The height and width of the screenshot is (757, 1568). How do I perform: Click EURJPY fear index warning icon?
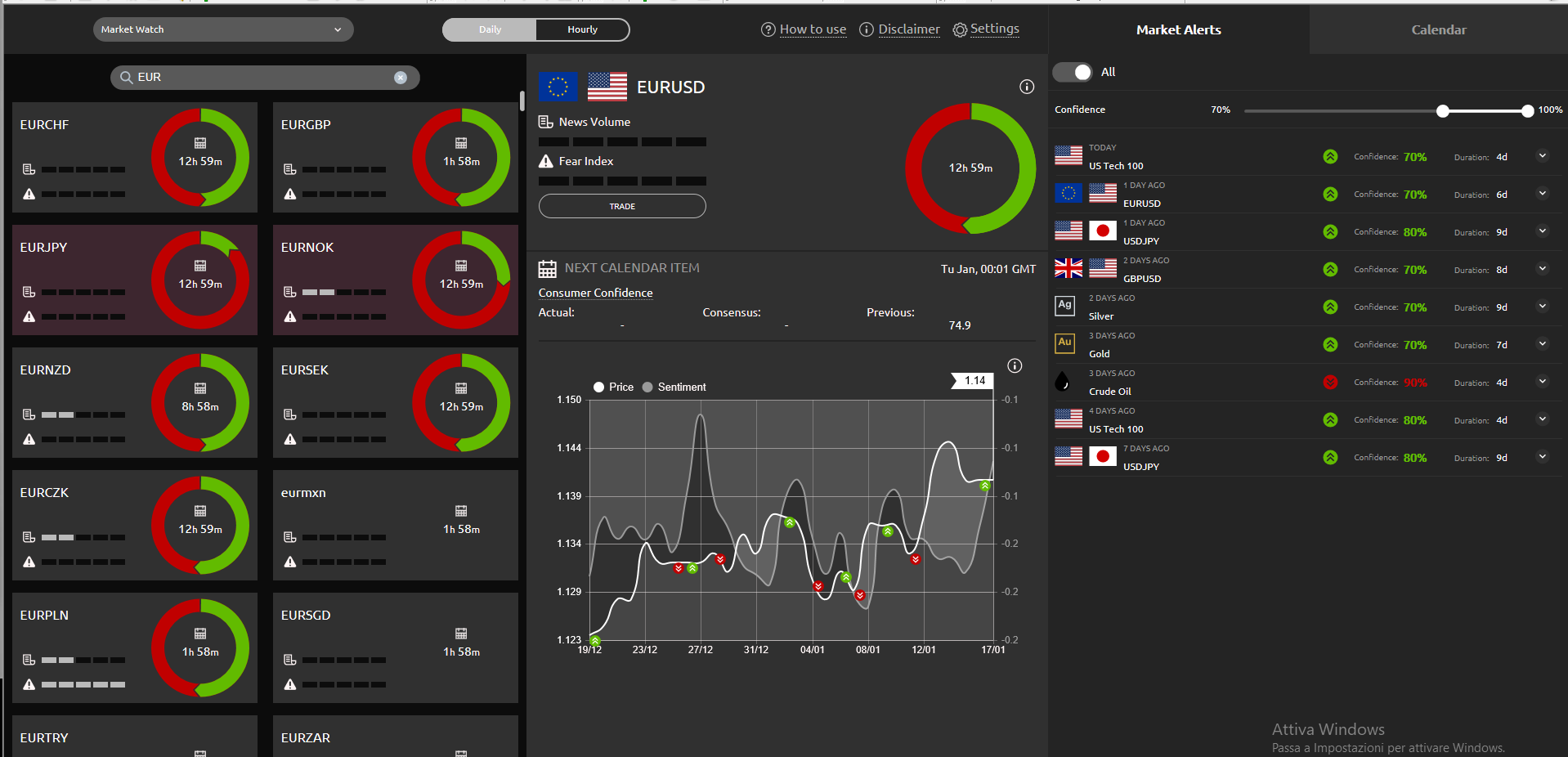point(29,316)
